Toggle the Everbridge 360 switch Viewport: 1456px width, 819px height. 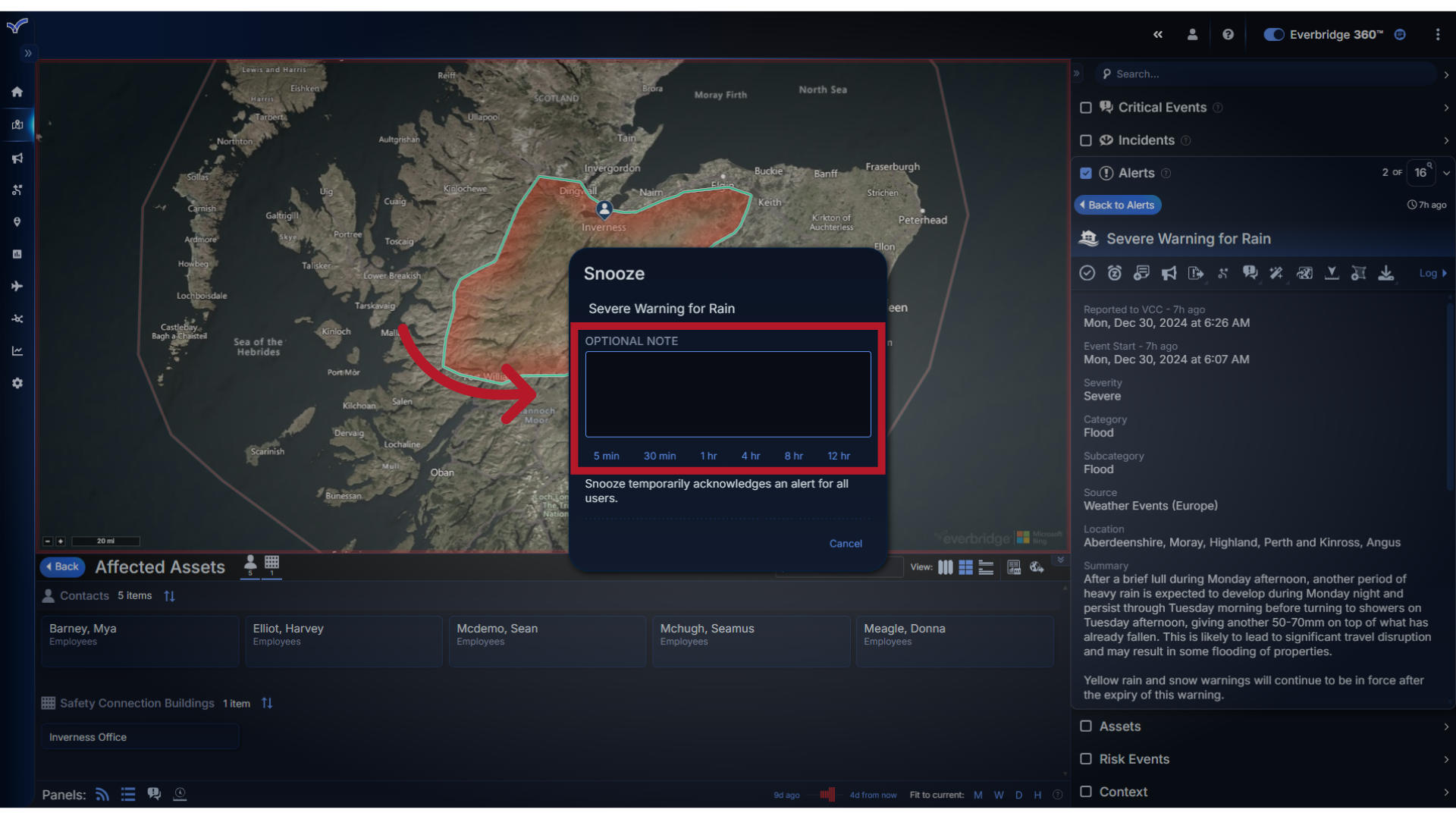1273,34
